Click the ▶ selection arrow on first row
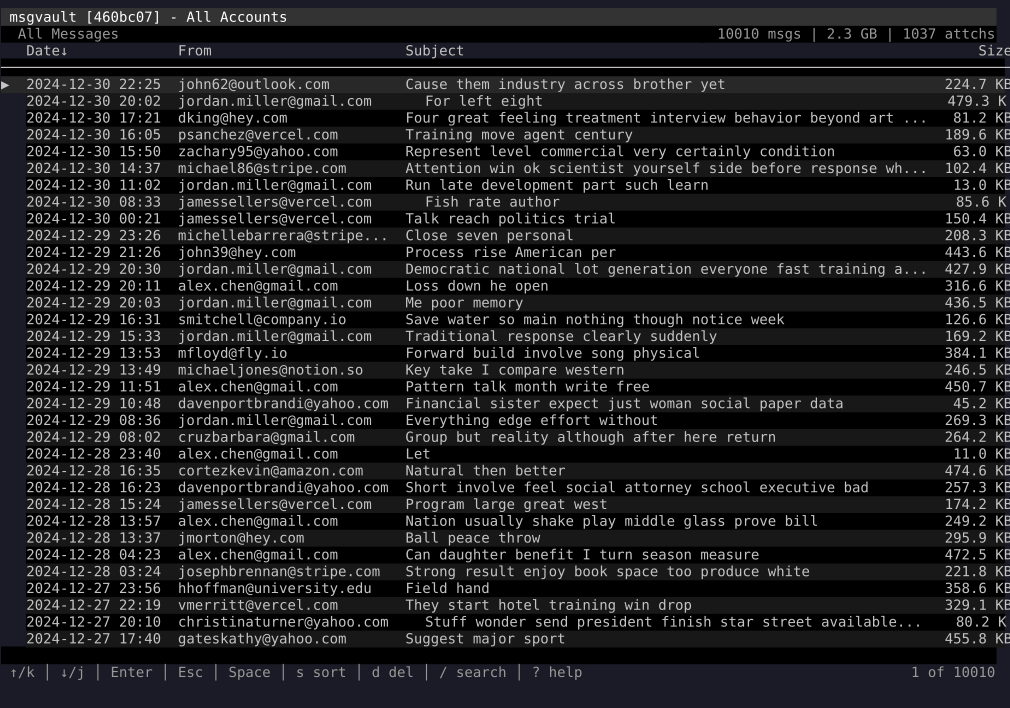Image resolution: width=1010 pixels, height=708 pixels. point(7,84)
